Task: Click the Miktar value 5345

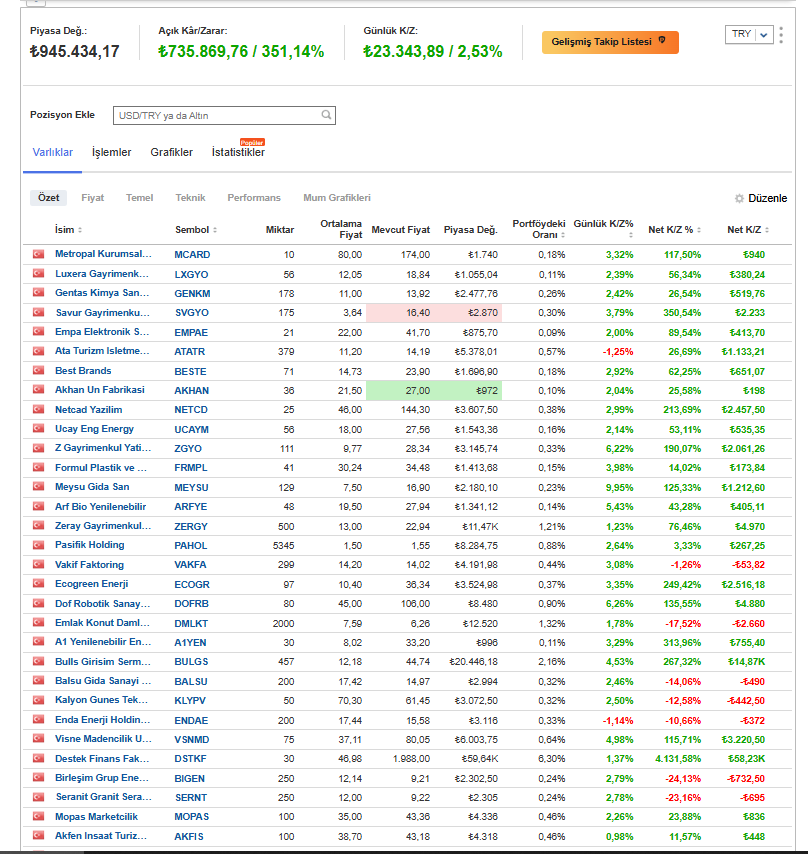Action: coord(283,546)
